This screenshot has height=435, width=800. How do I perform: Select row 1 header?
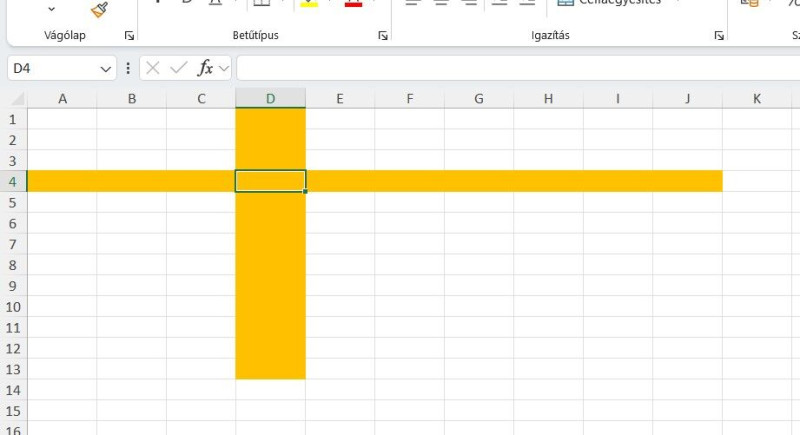13,119
